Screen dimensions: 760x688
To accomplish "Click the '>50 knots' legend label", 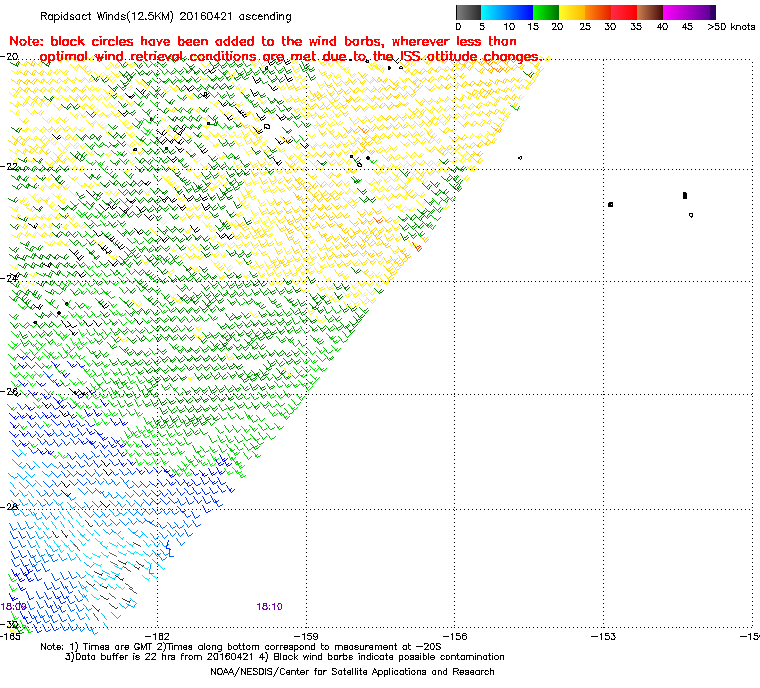I will click(731, 27).
